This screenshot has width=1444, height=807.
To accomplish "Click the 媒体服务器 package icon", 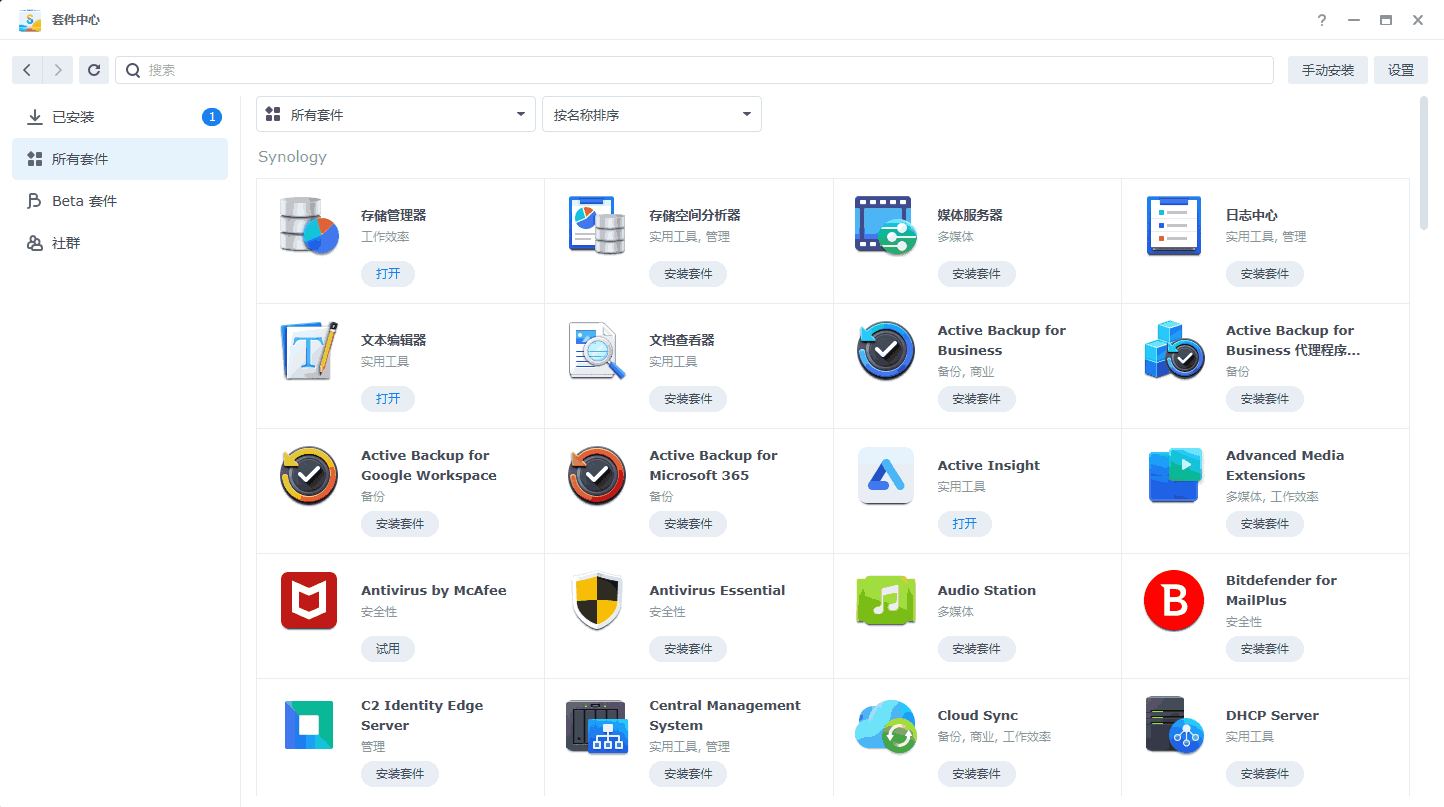I will [x=886, y=225].
